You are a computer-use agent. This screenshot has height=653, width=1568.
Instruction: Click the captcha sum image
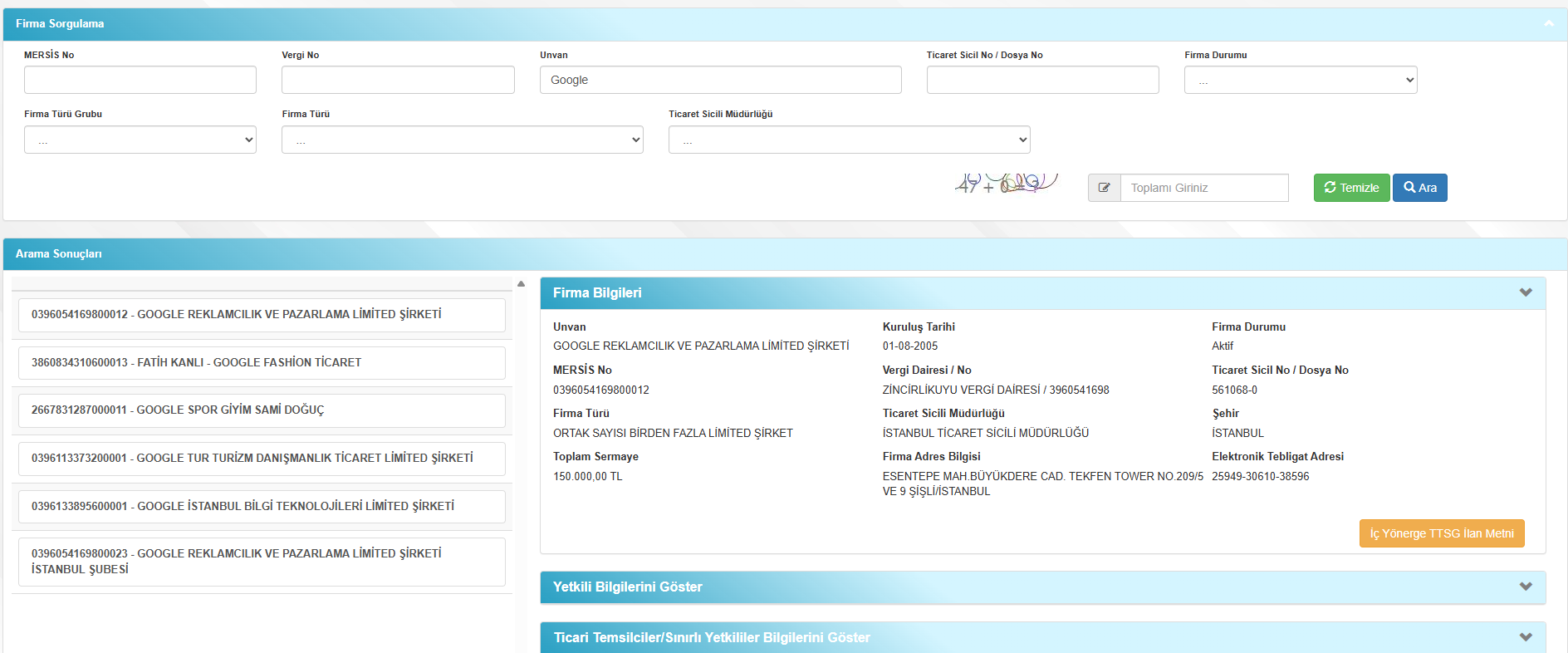coord(1007,183)
